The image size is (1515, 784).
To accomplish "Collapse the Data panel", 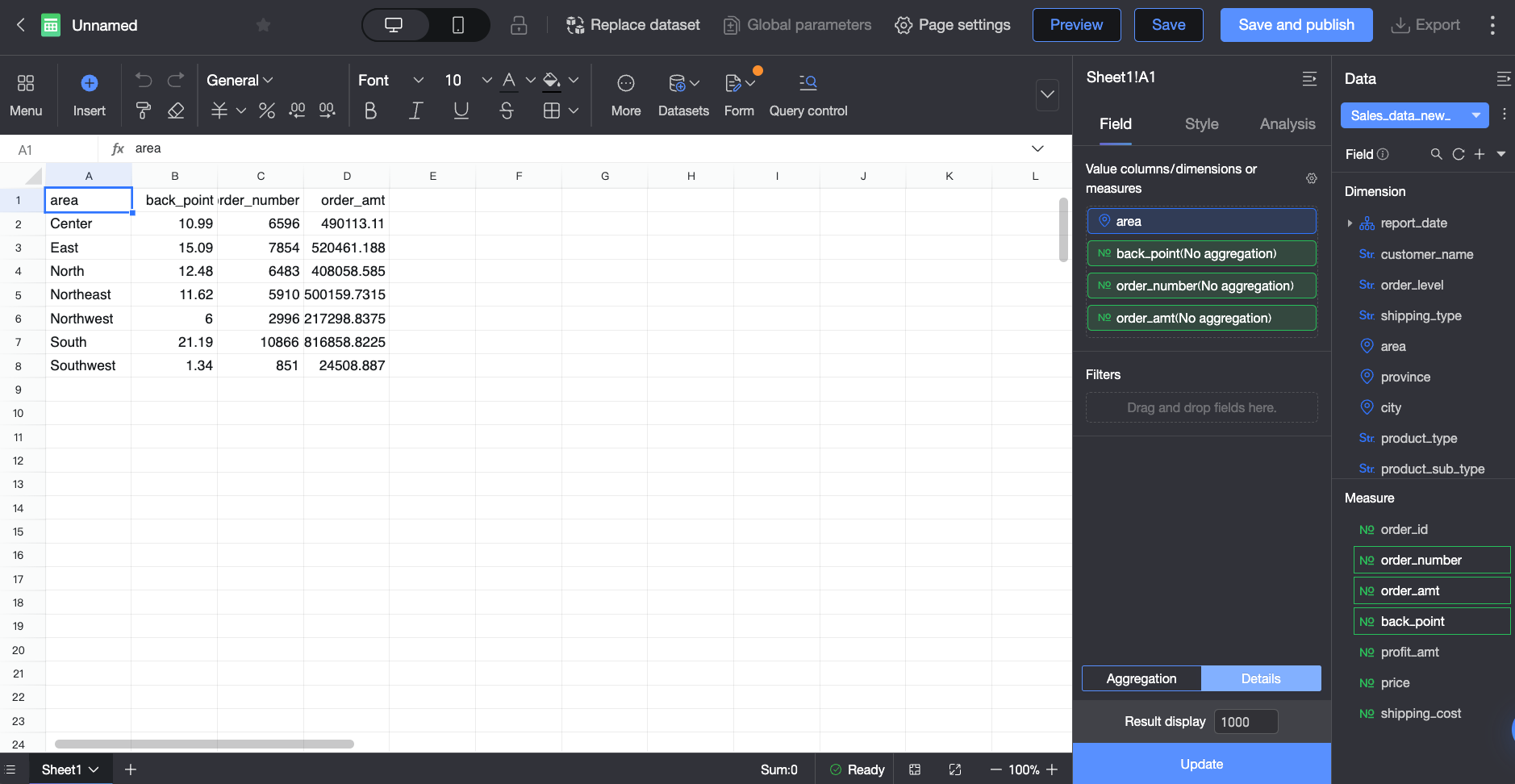I will (x=1503, y=78).
